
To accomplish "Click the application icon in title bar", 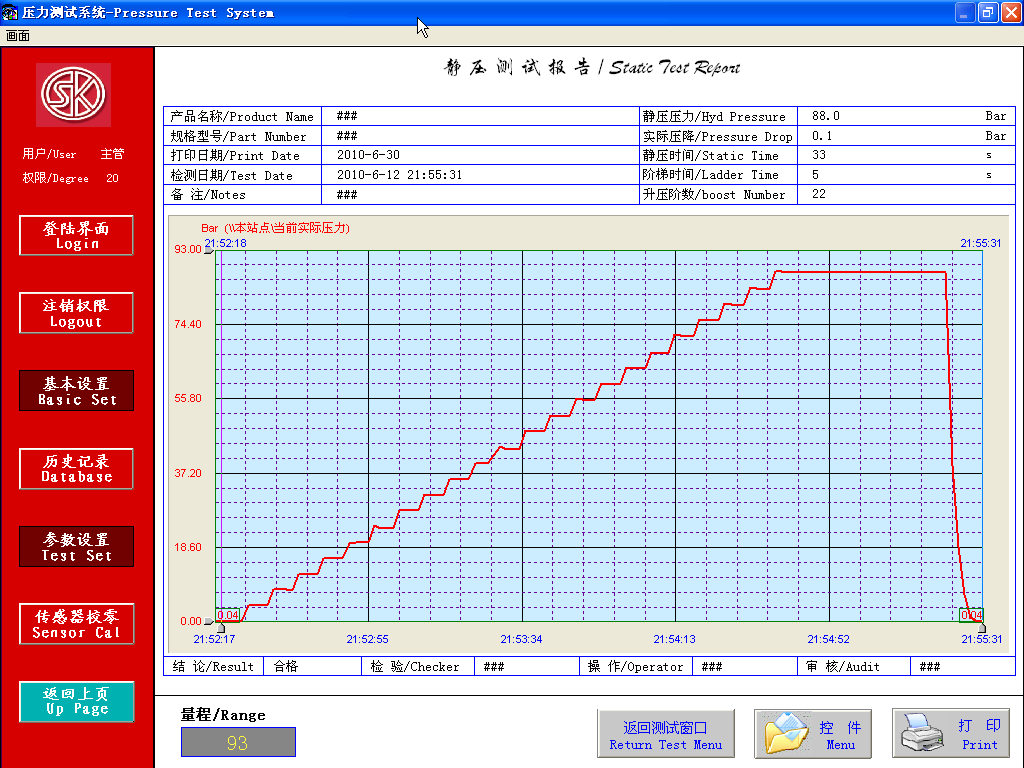I will 11,13.
